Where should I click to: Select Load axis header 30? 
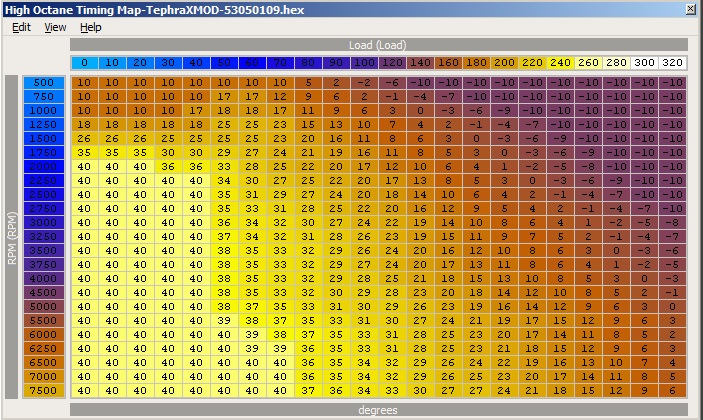(x=168, y=63)
